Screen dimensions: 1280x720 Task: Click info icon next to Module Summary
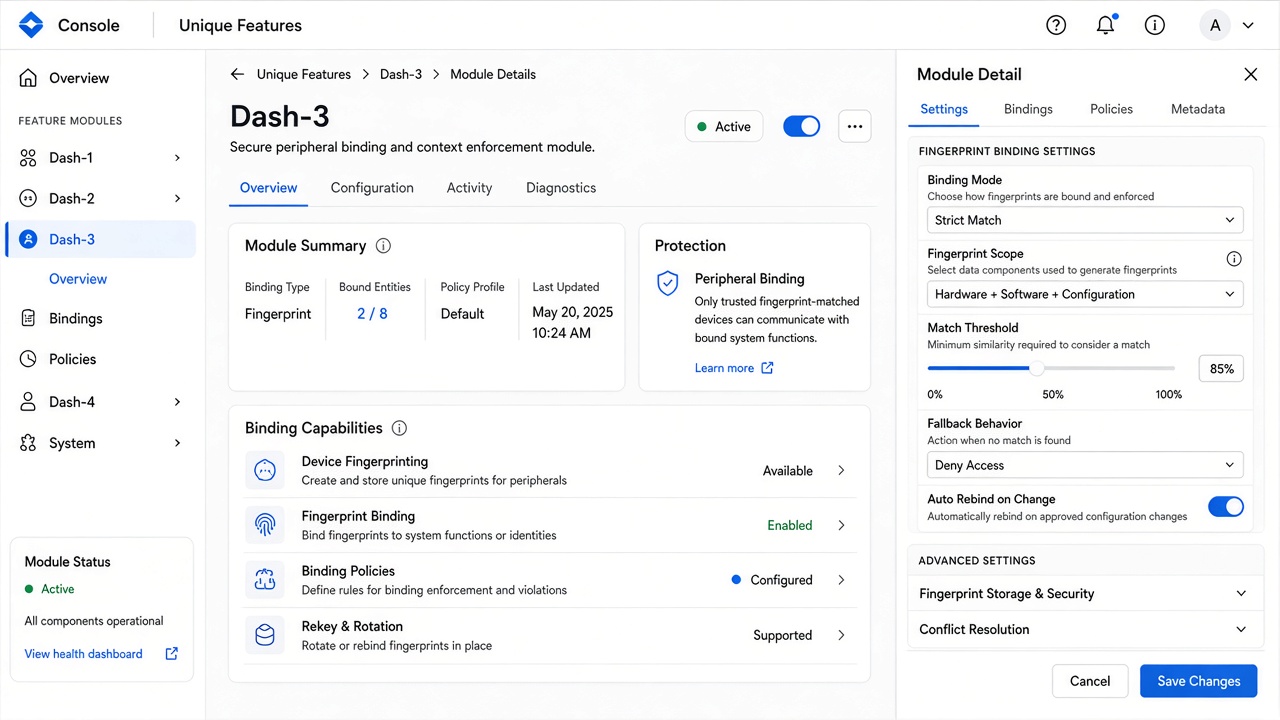point(383,246)
